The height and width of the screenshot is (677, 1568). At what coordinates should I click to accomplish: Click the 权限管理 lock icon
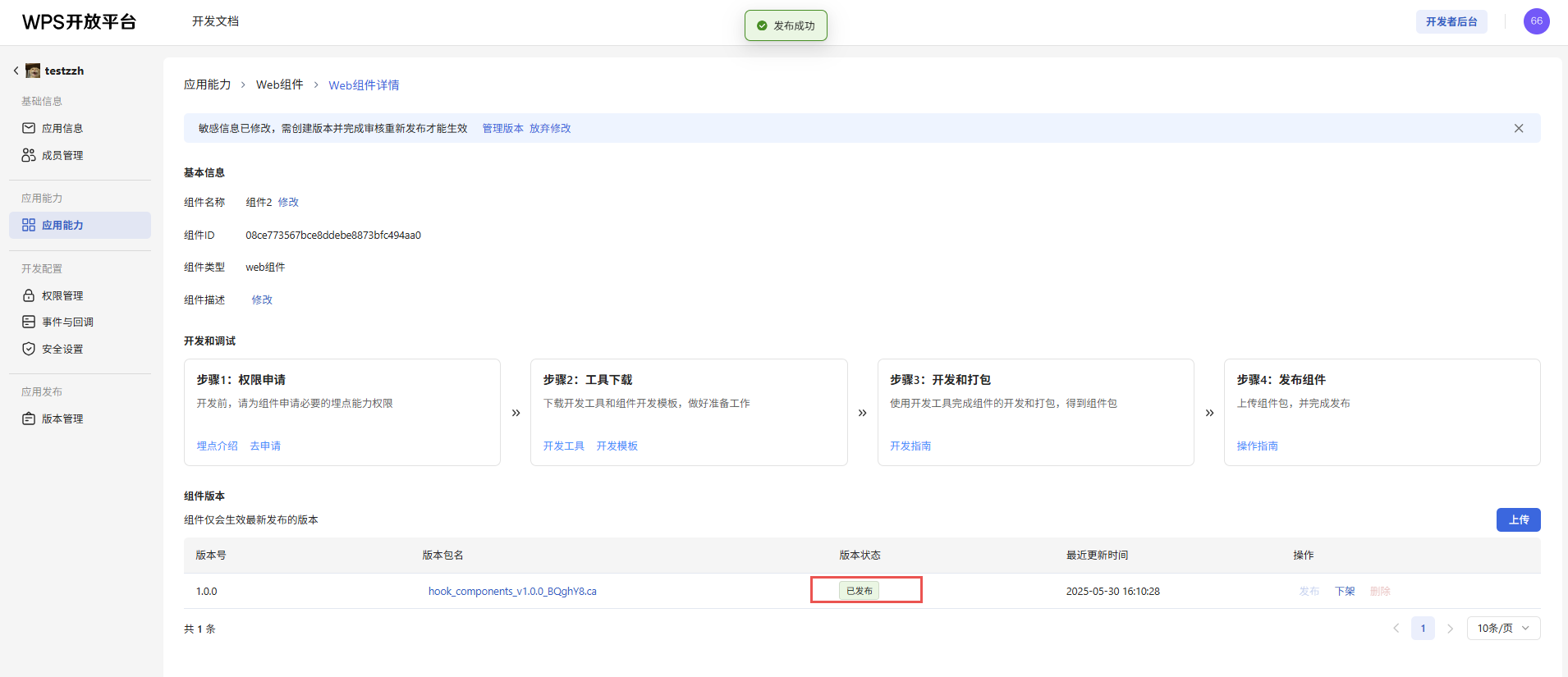[29, 295]
